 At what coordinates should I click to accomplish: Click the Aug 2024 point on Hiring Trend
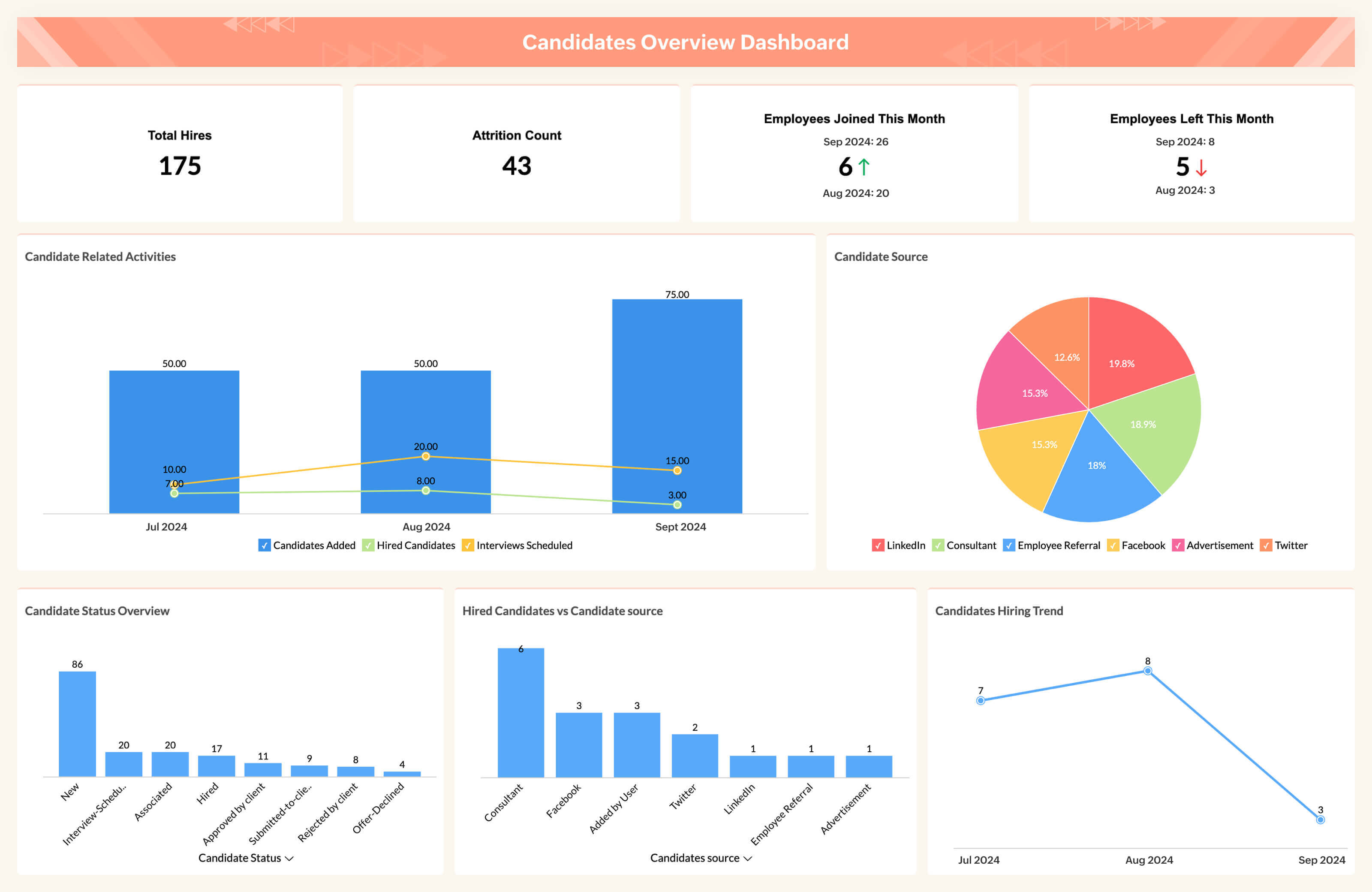1148,671
